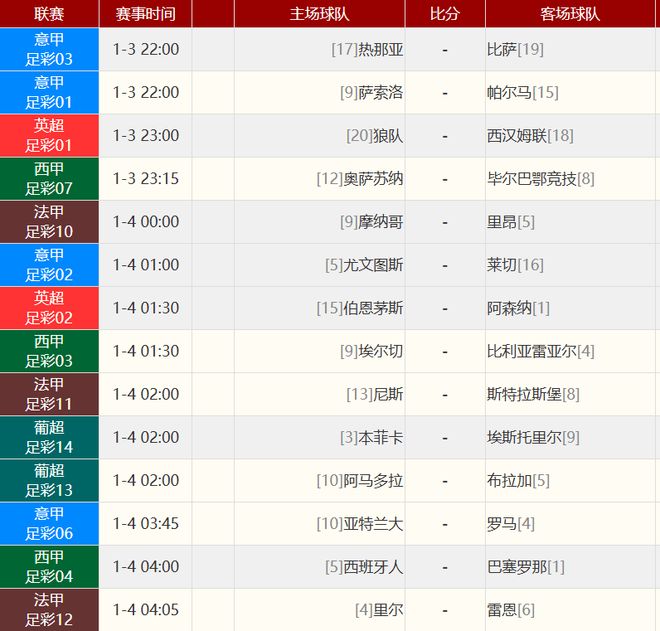
Task: Click the 赛事时间 column header
Action: tap(145, 14)
